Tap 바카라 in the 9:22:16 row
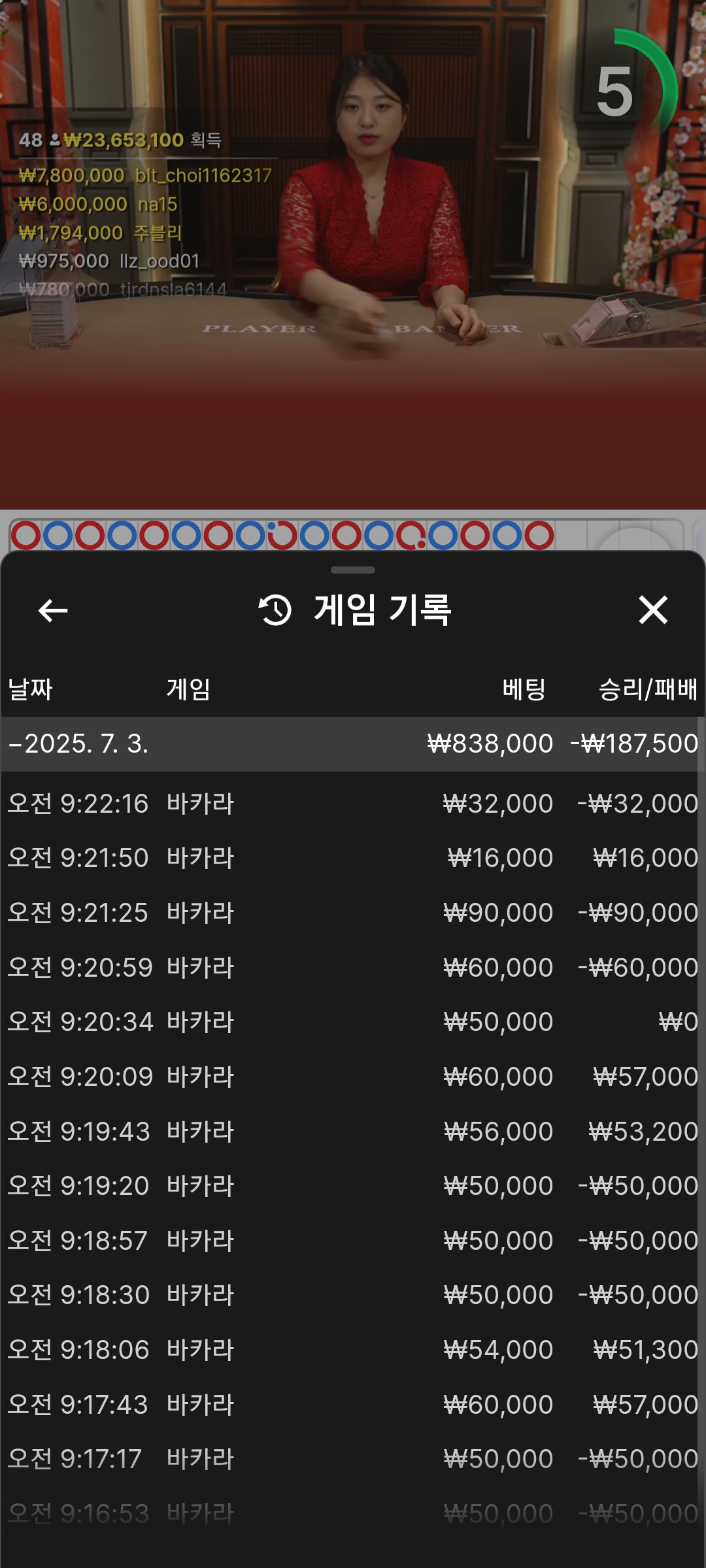Screen dimensions: 706x1568 (x=200, y=804)
